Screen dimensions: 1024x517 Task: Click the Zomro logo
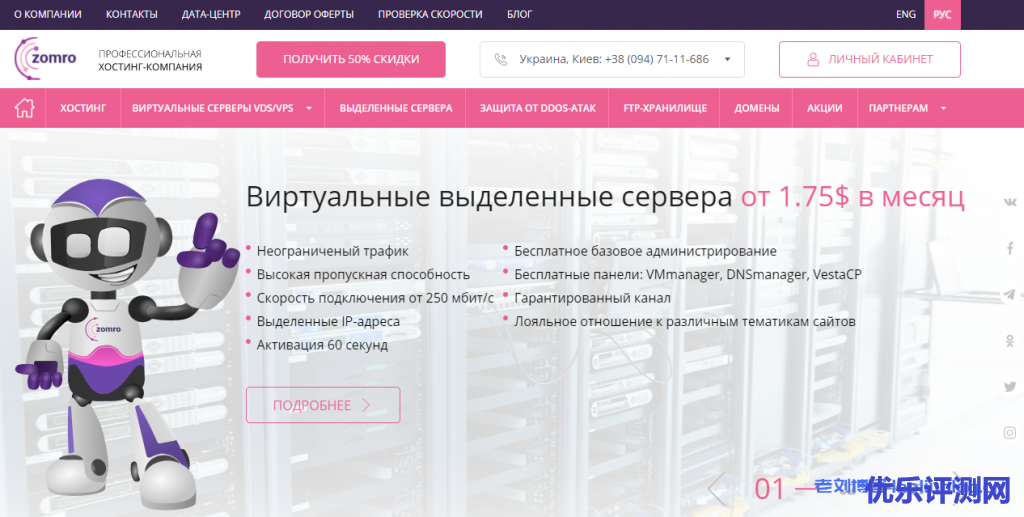coord(45,59)
